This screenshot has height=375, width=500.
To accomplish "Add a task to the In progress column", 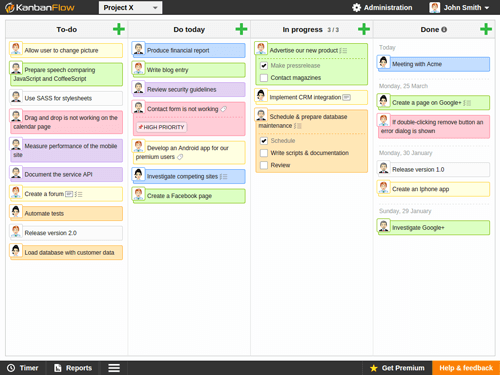I will pyautogui.click(x=364, y=29).
